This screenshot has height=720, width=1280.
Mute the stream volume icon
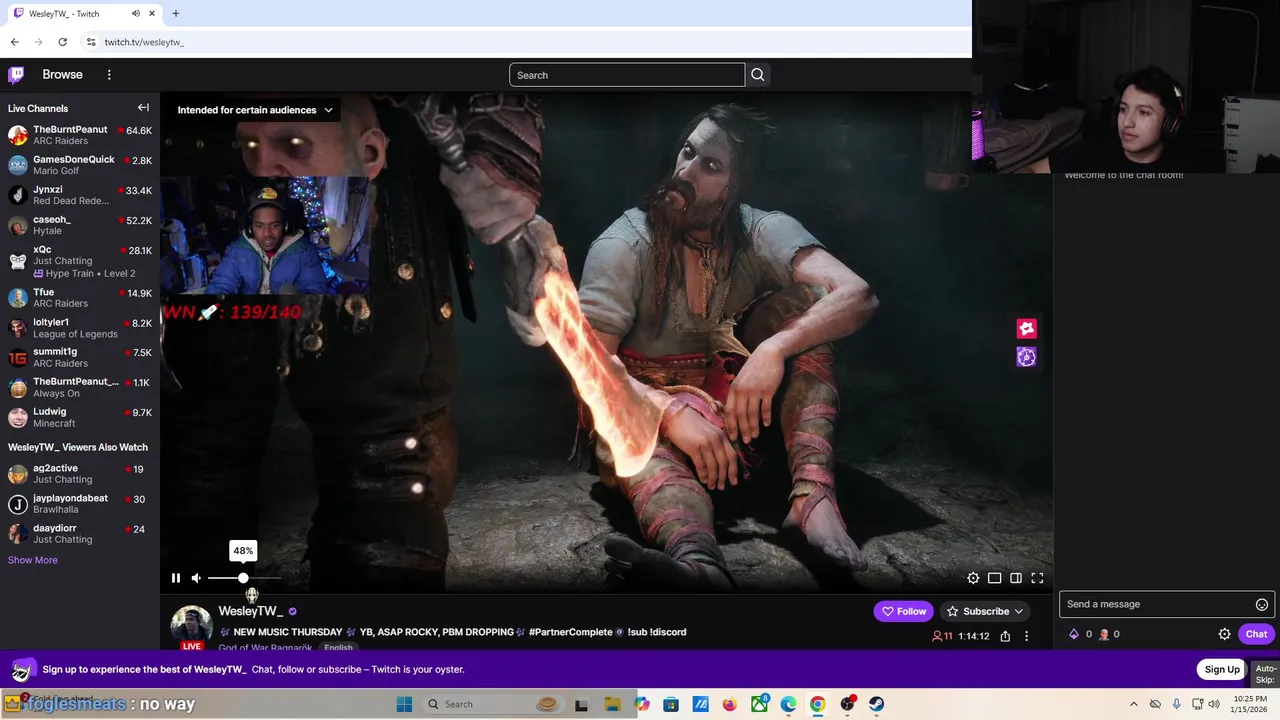coord(196,578)
